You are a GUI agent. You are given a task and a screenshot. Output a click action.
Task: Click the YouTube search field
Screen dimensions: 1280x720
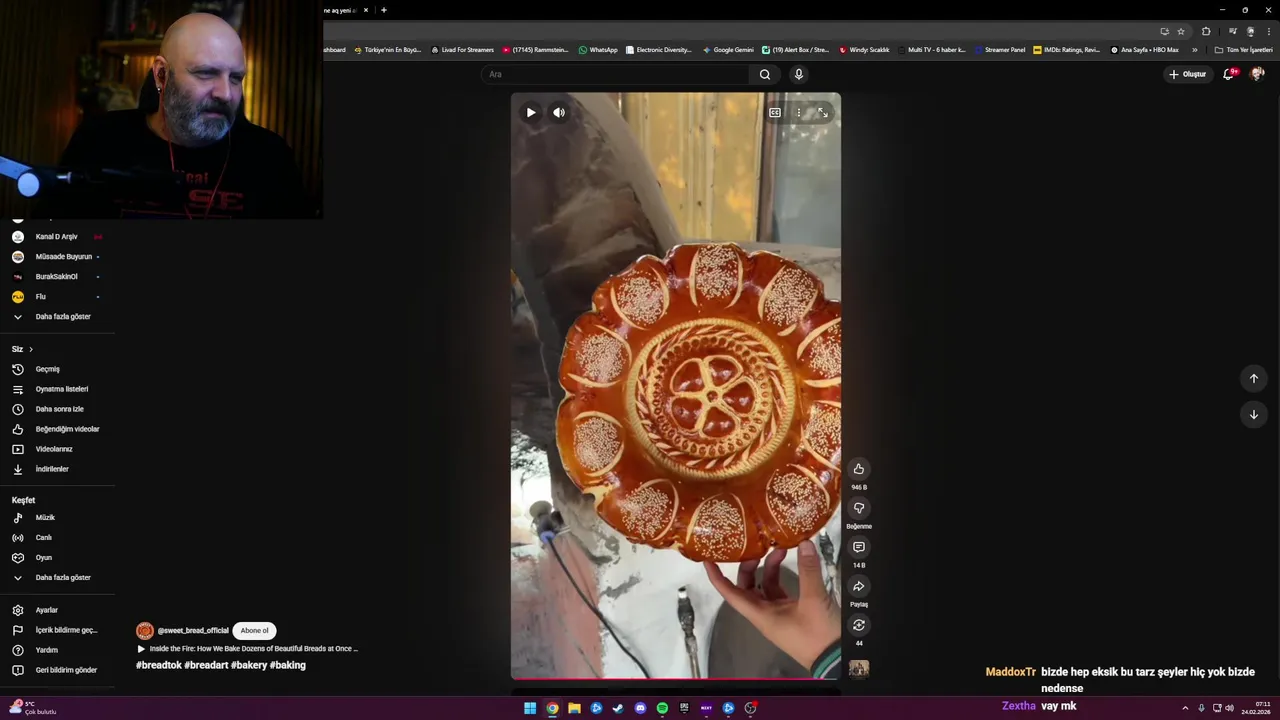pos(615,74)
